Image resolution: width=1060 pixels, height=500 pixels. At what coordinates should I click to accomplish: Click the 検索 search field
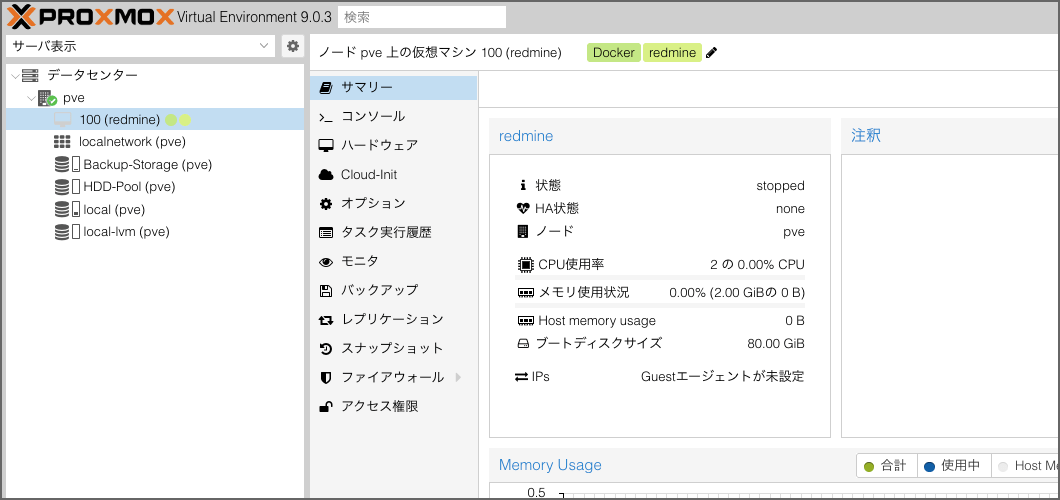click(x=422, y=17)
